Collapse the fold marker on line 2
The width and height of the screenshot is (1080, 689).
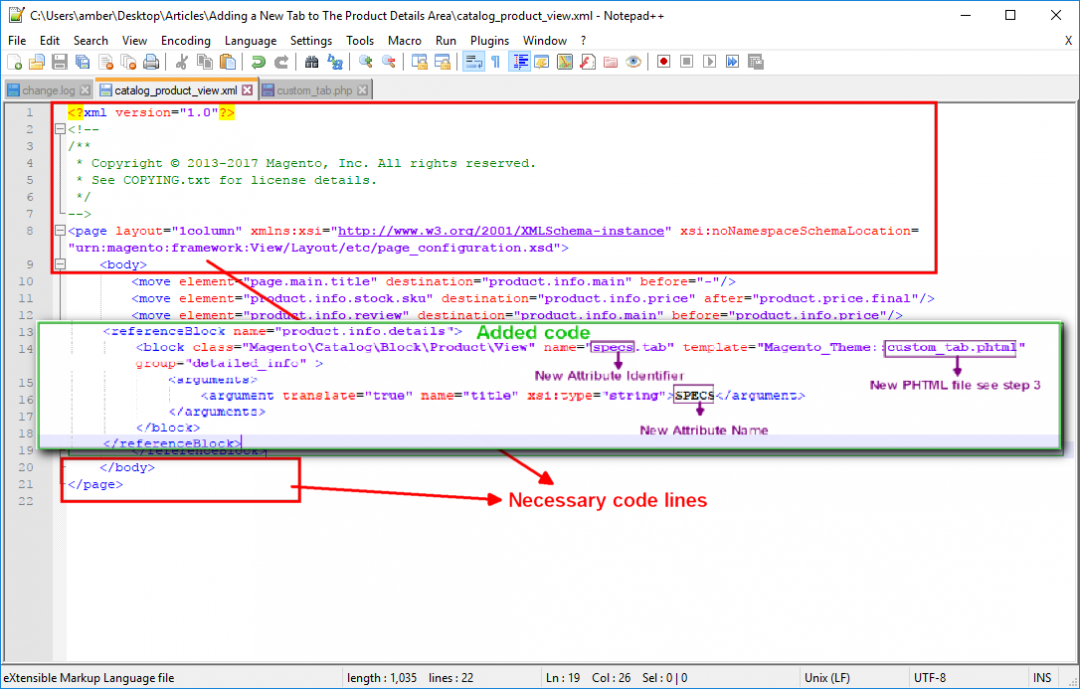tap(61, 129)
